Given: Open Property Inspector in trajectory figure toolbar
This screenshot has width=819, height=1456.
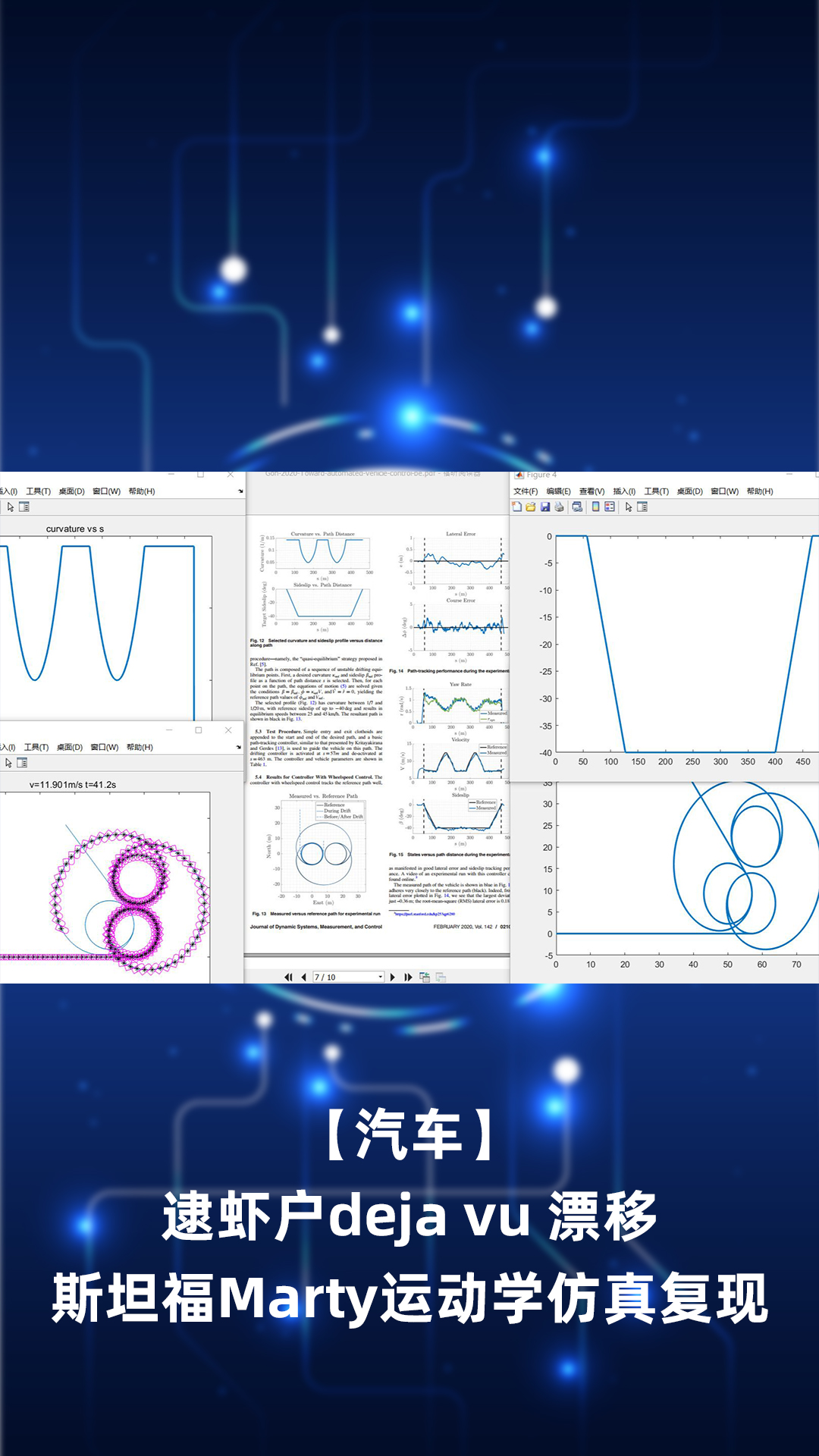Looking at the screenshot, I should [22, 763].
